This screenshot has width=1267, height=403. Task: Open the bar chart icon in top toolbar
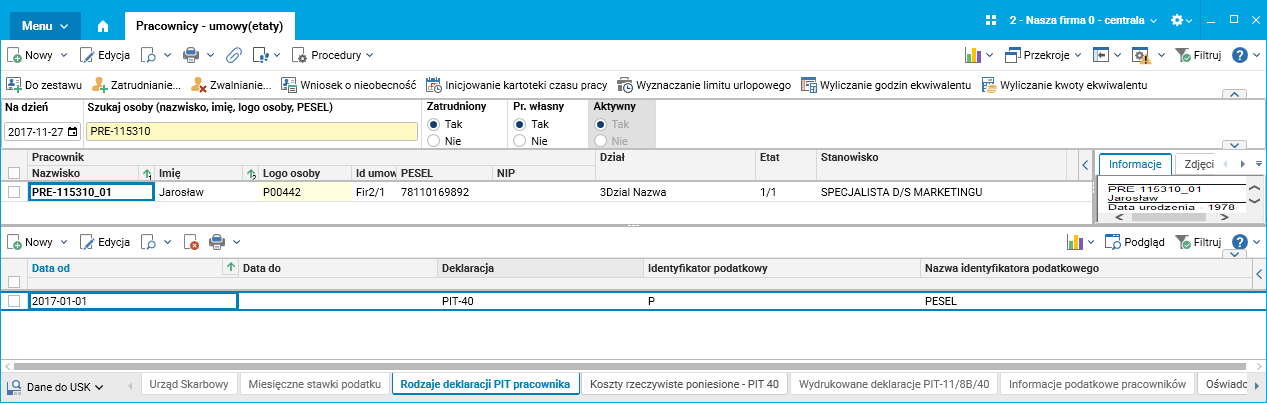coord(972,55)
